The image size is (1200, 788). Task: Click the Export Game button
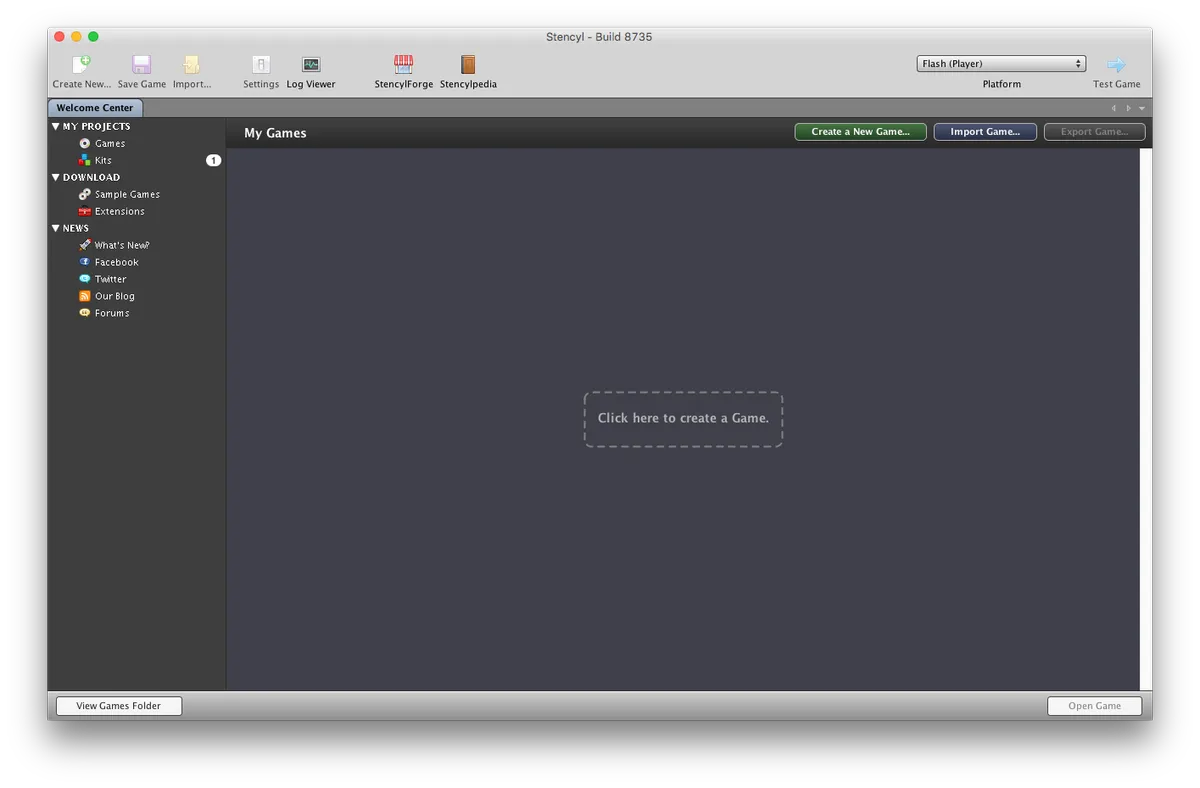click(x=1094, y=132)
